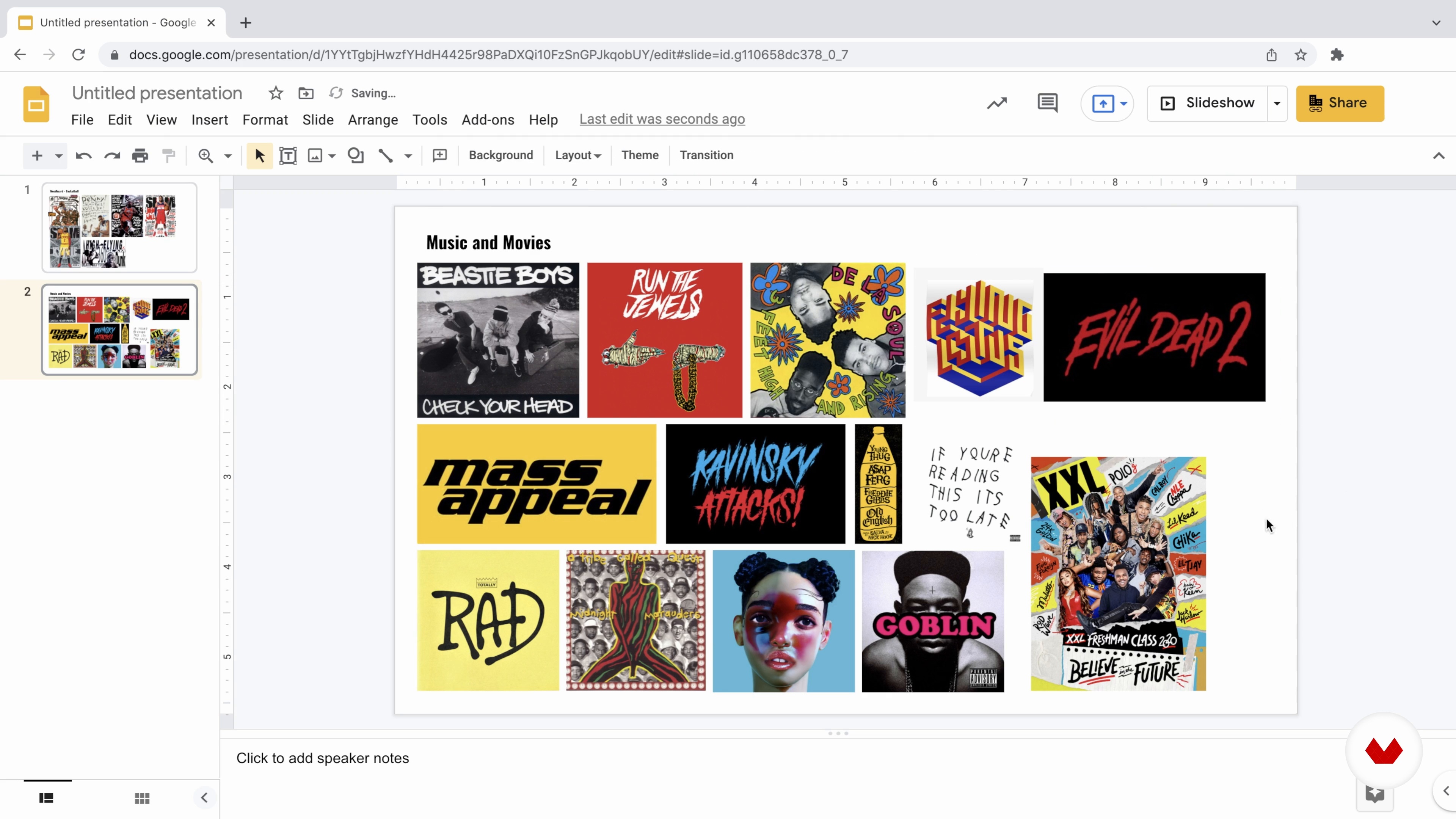Open the Help menu
Screen dimensions: 1456x819
point(543,120)
